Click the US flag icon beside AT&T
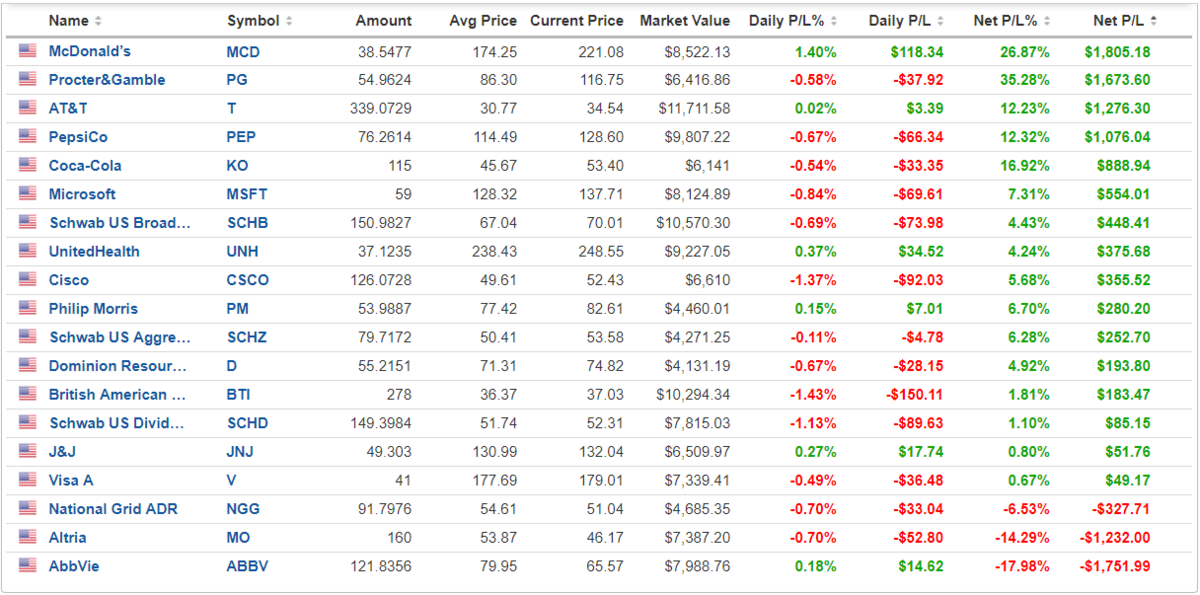1200x595 pixels. (27, 108)
